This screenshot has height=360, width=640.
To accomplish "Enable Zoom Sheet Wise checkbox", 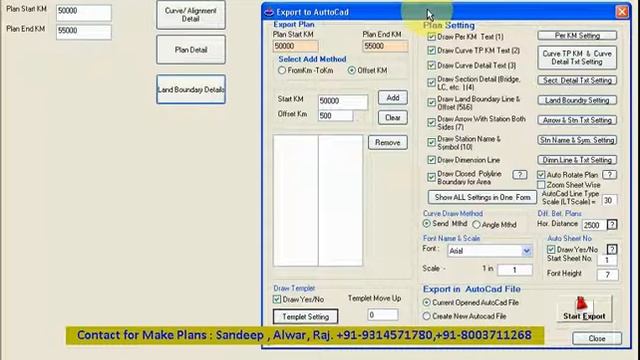I will pyautogui.click(x=541, y=185).
